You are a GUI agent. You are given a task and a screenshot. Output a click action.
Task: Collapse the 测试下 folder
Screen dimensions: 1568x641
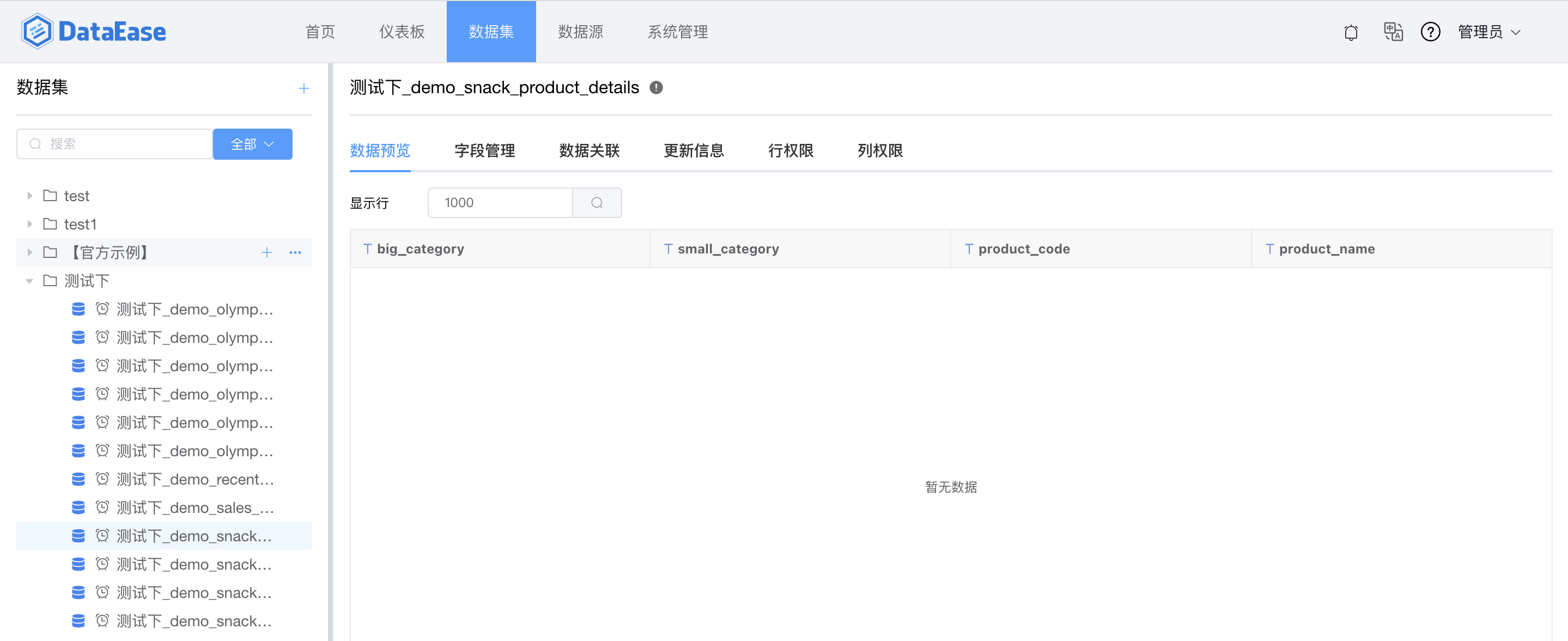click(x=29, y=281)
